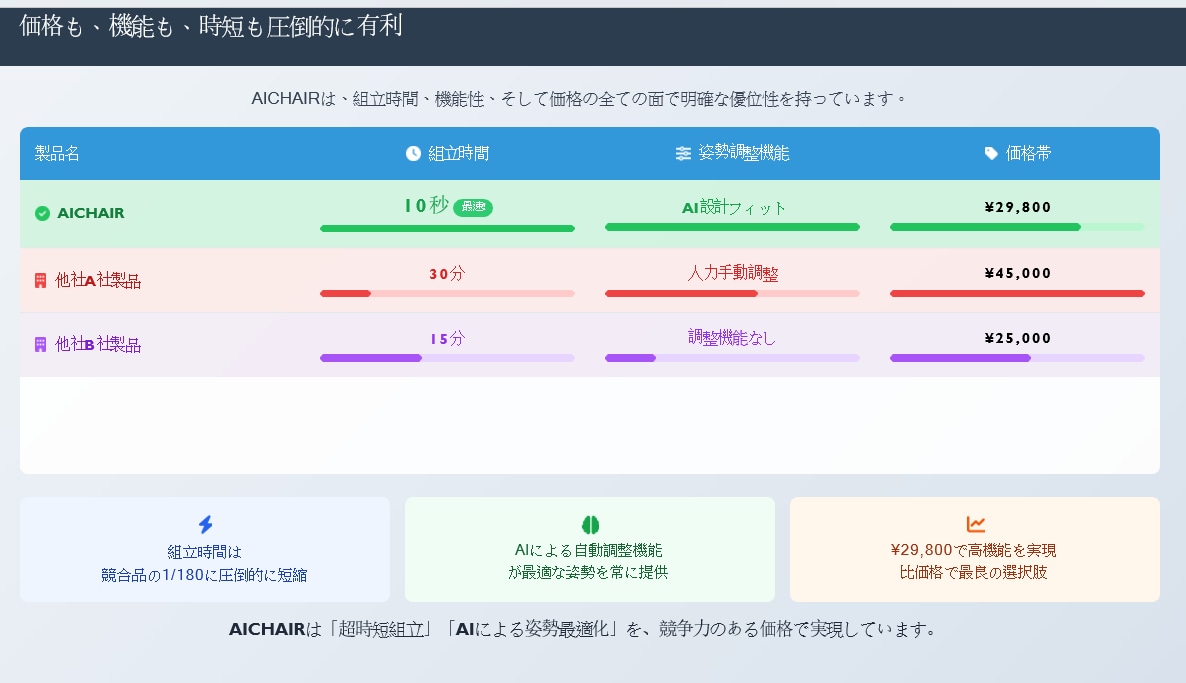The width and height of the screenshot is (1186, 683).
Task: Click the 15分 assembly time value
Action: pyautogui.click(x=447, y=339)
